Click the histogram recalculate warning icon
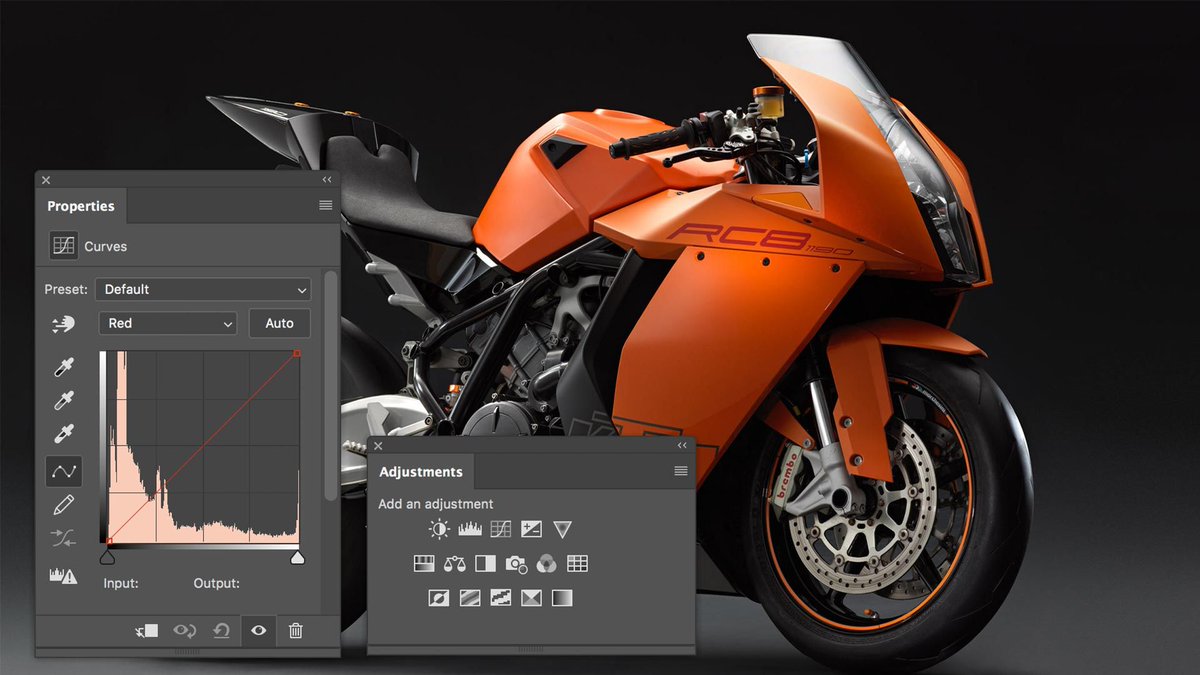 point(63,575)
